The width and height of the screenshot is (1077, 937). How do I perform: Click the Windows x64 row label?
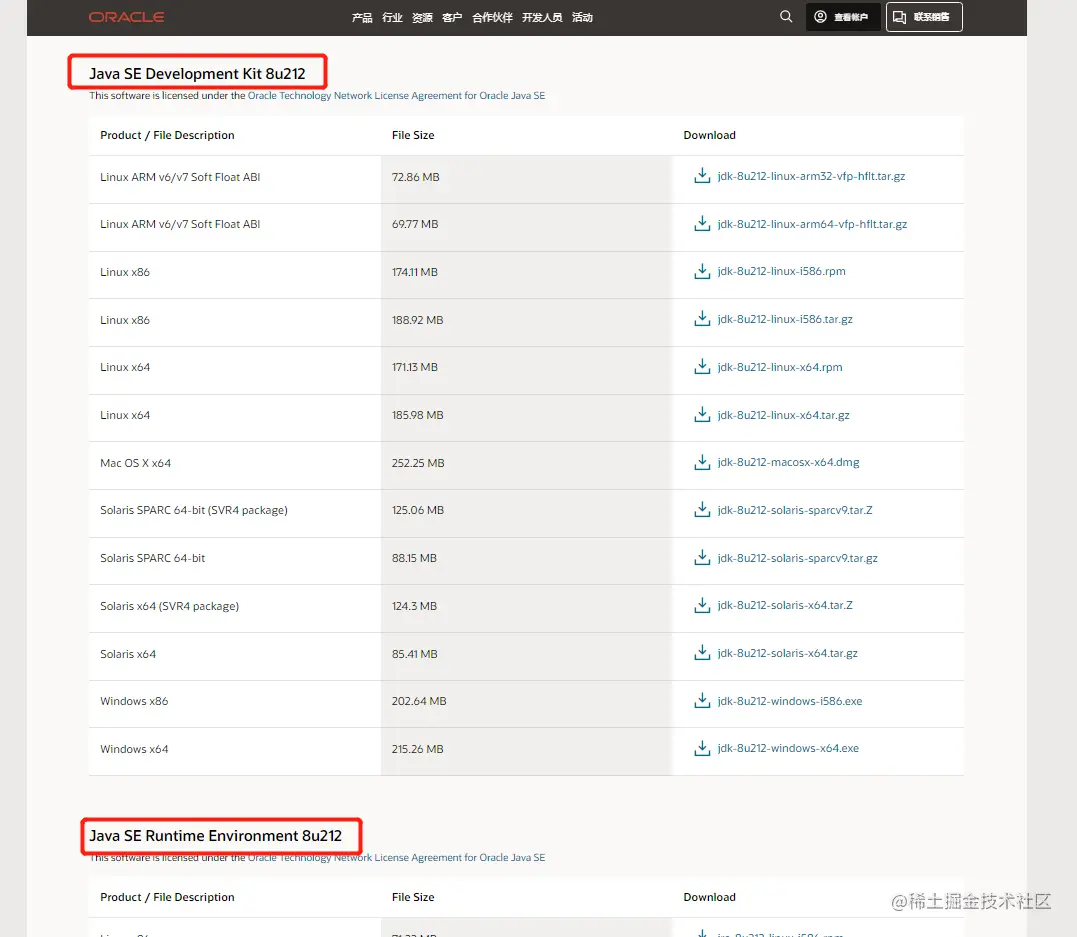tap(134, 749)
